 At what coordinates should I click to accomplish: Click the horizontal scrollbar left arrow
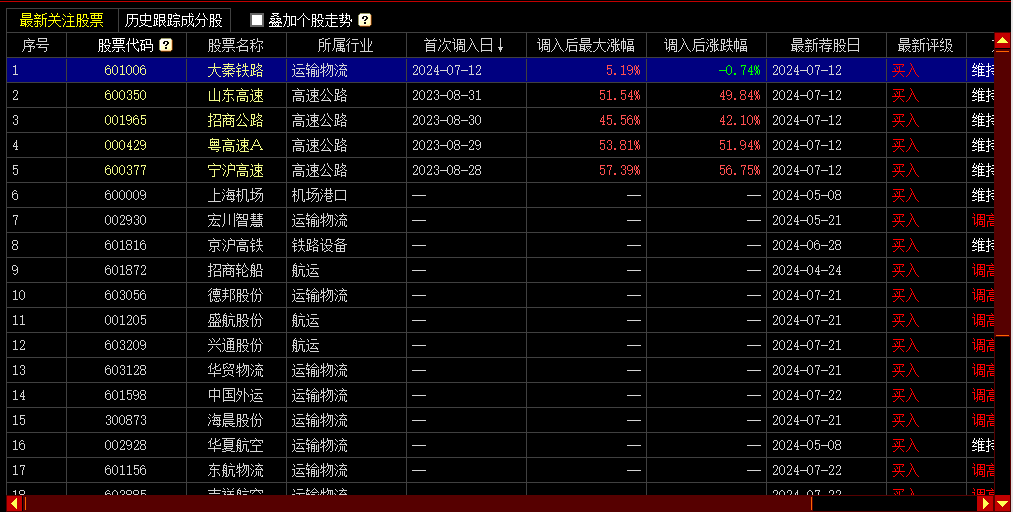coord(14,503)
